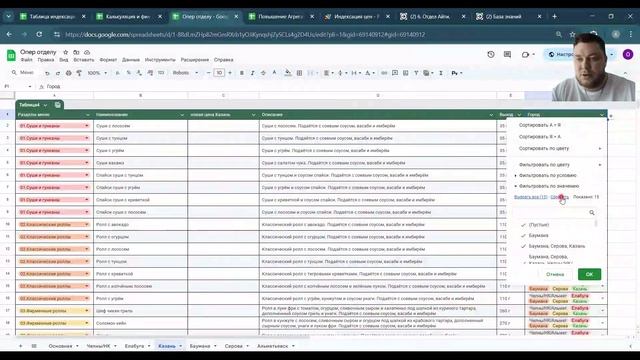
Task: Open the fill color picker
Action: tap(288, 73)
